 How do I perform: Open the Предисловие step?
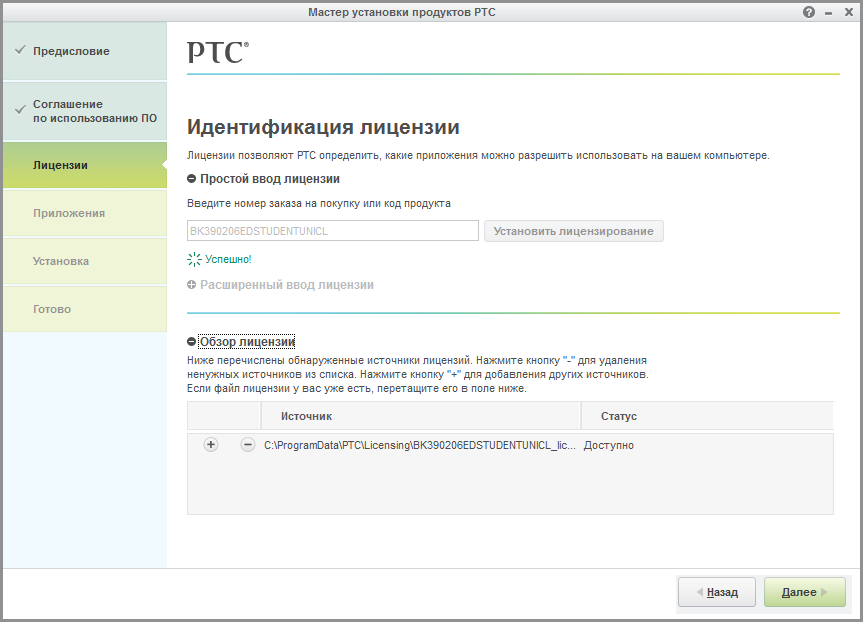coord(85,51)
